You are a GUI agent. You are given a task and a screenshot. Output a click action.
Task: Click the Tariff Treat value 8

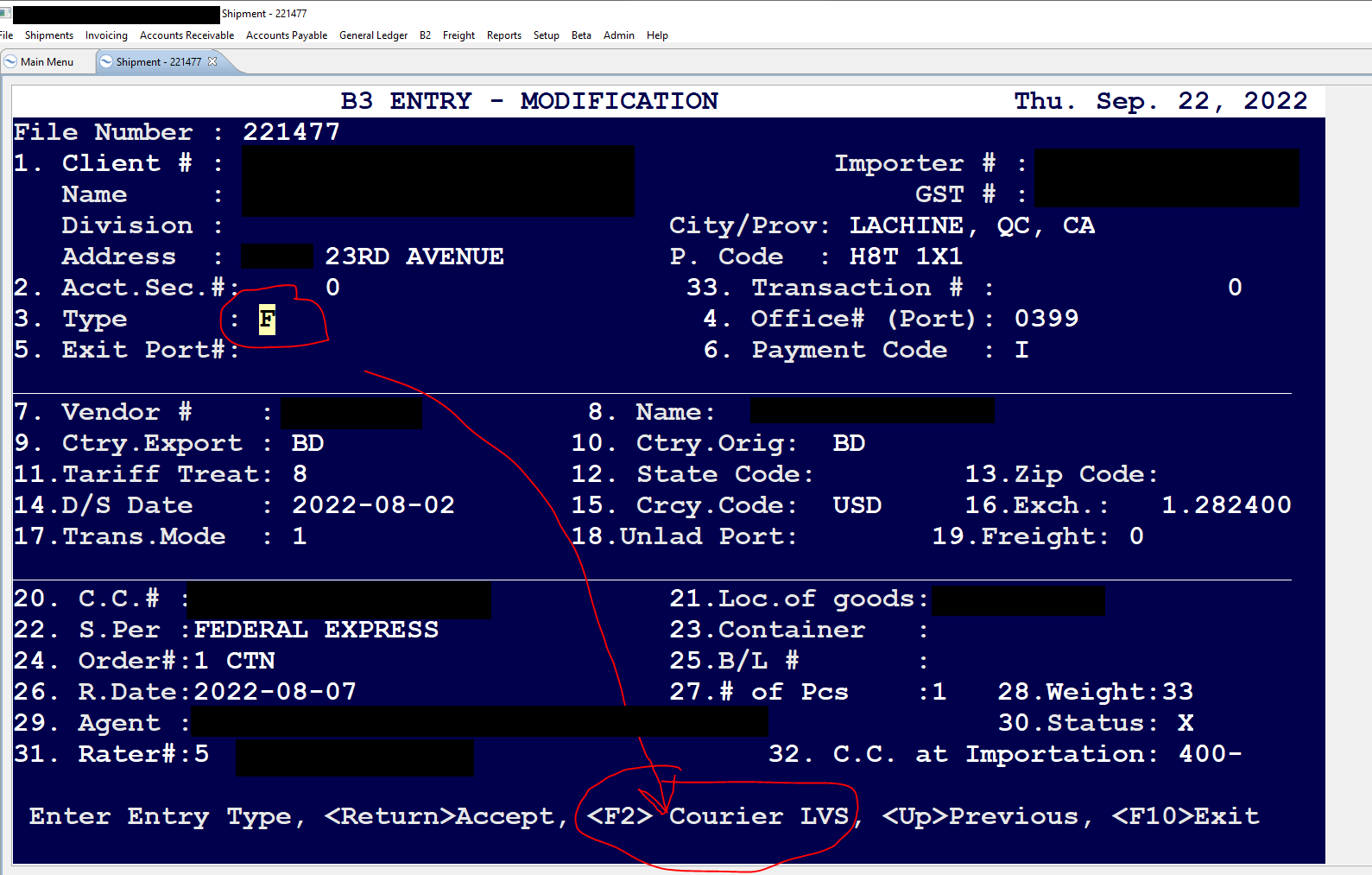coord(300,474)
